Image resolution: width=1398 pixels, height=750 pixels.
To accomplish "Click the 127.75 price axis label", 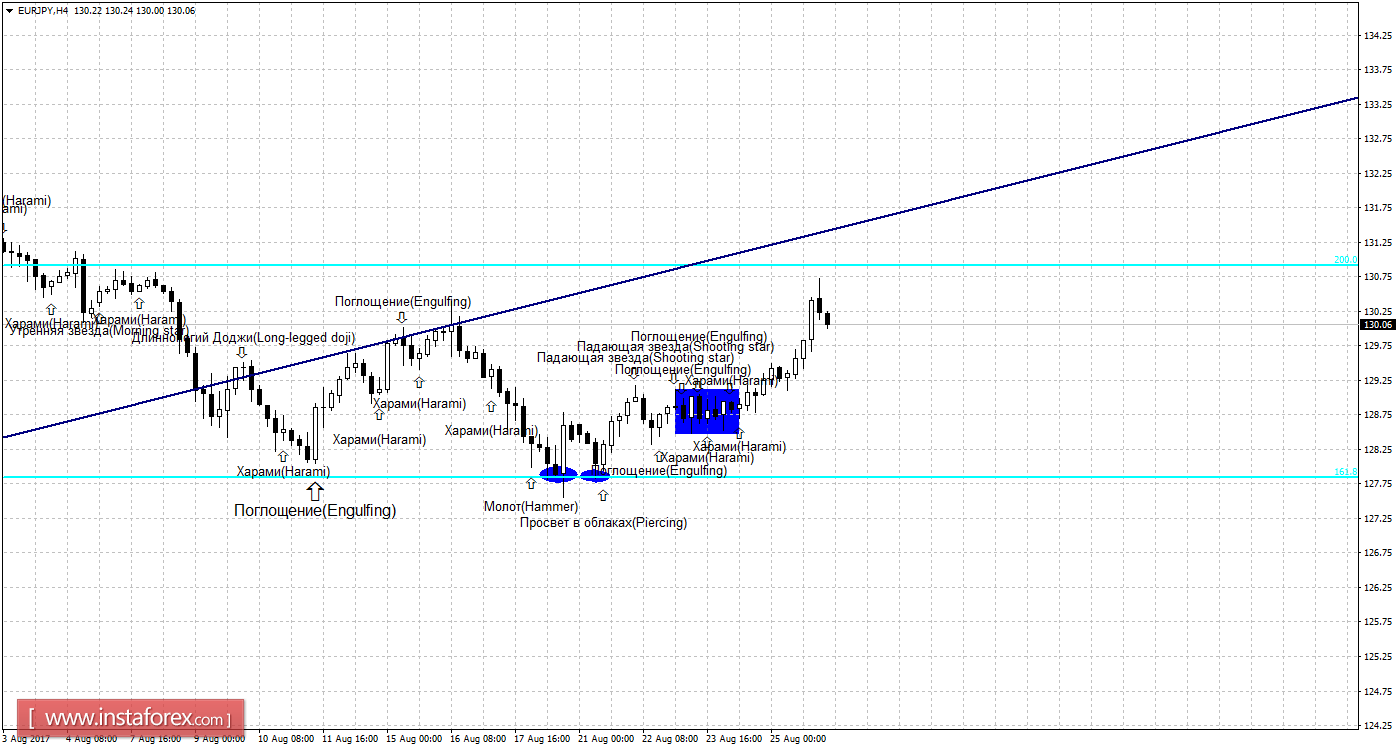I will pyautogui.click(x=1379, y=484).
